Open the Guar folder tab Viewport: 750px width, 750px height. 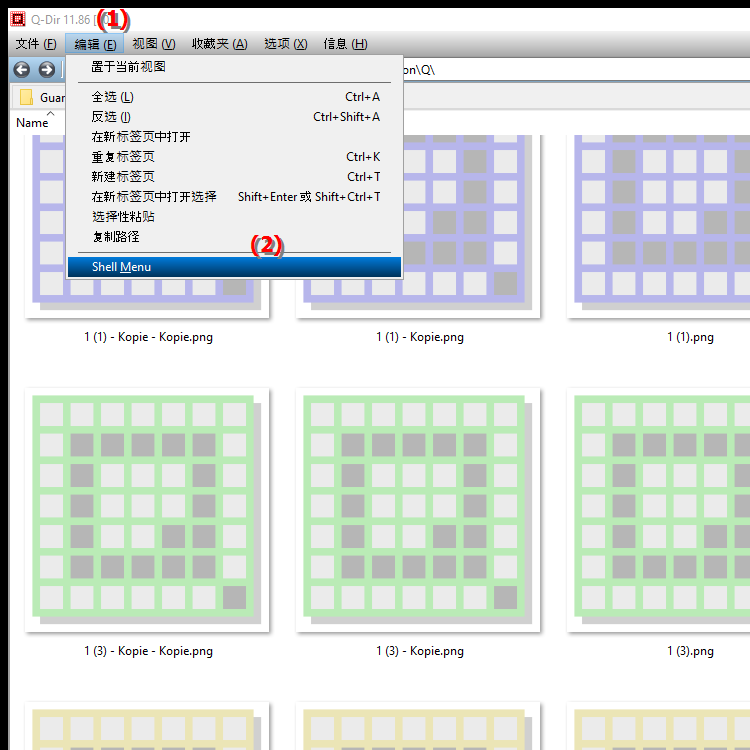40,98
